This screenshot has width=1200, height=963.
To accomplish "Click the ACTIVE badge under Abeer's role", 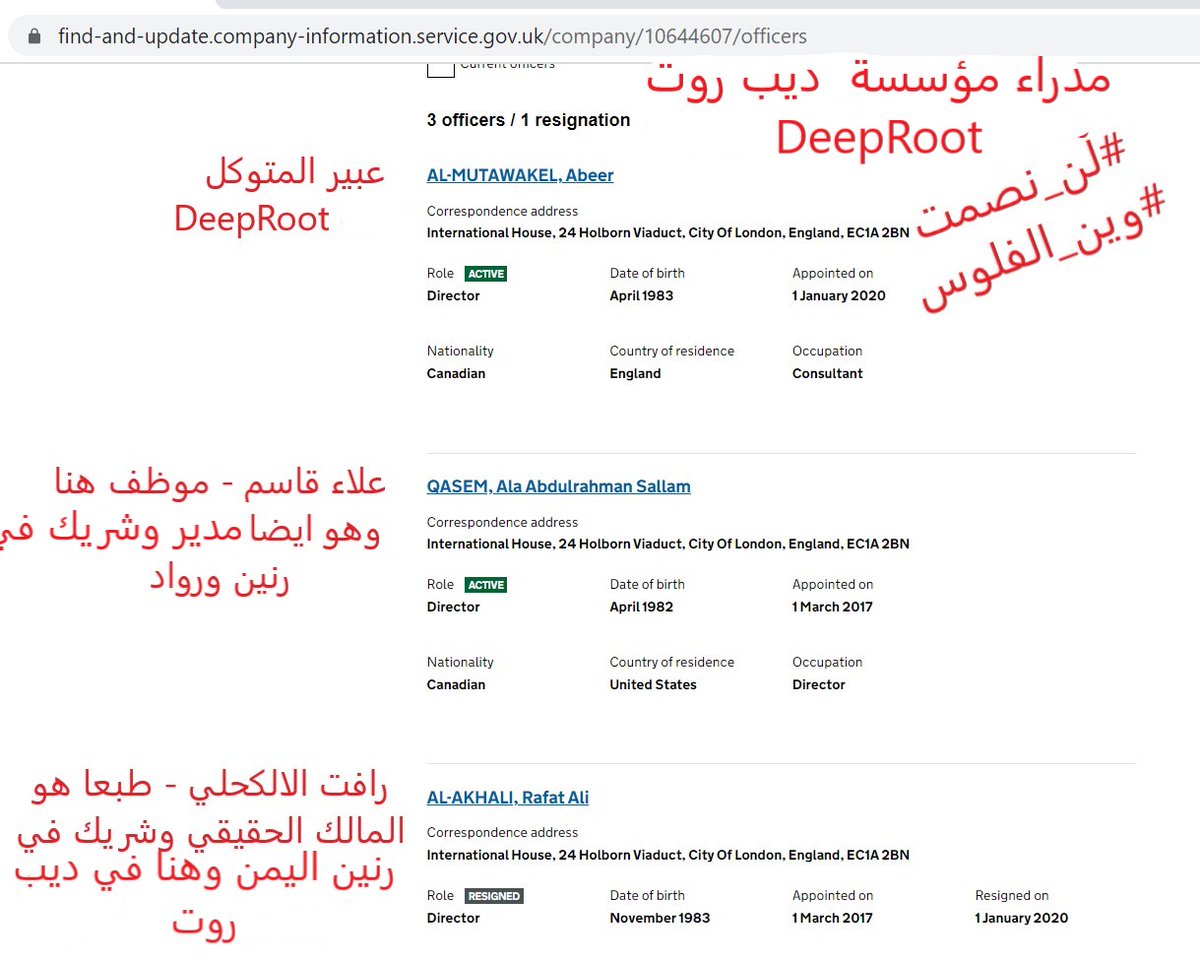I will [488, 273].
